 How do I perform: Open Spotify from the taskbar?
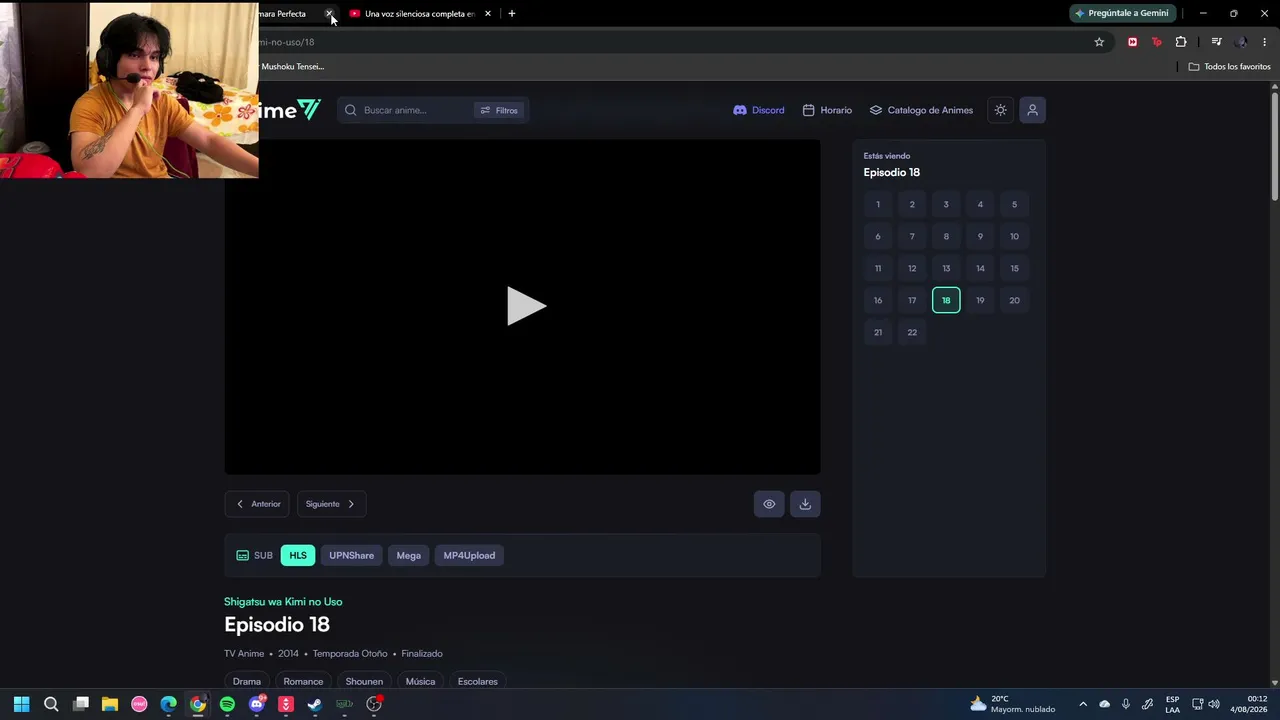(x=227, y=704)
